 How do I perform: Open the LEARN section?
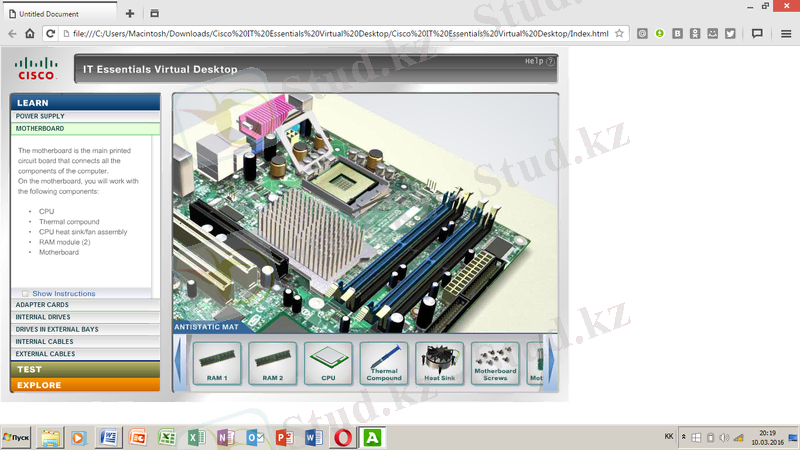click(x=85, y=103)
